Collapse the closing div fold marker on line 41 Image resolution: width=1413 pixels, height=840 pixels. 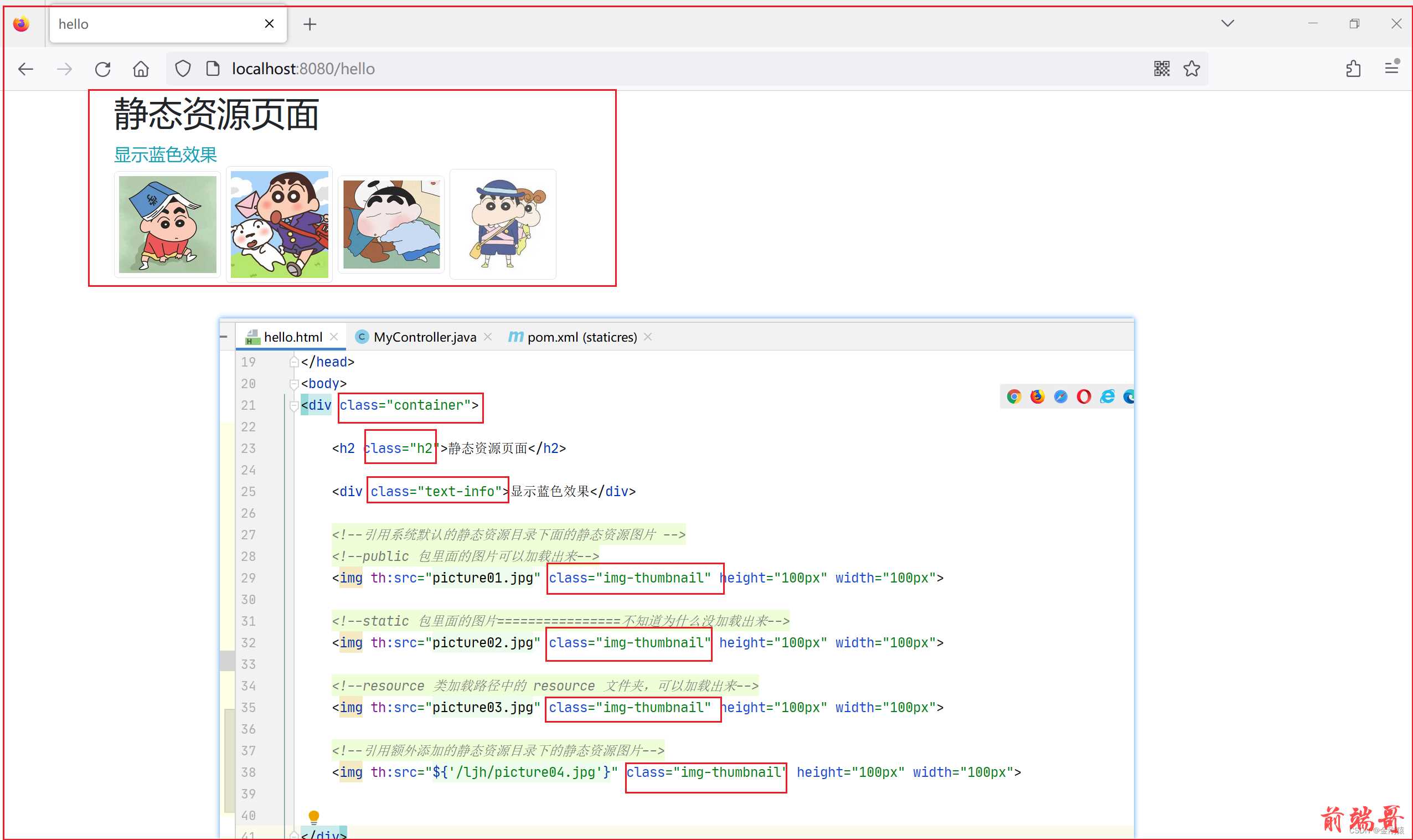[x=293, y=835]
